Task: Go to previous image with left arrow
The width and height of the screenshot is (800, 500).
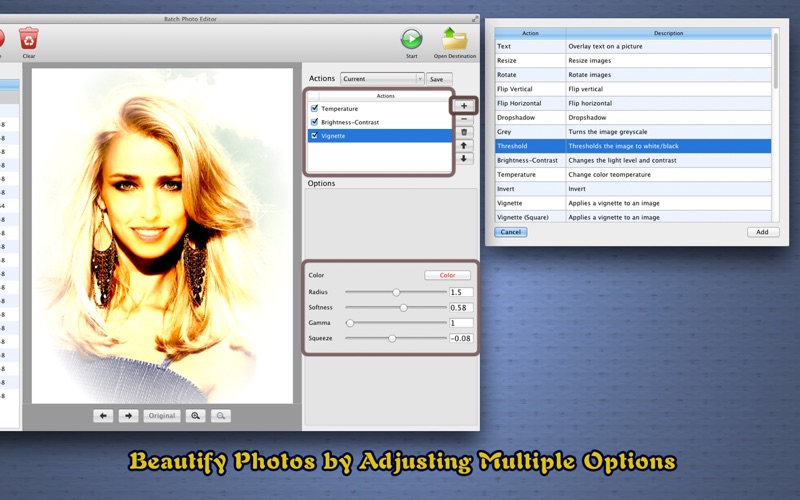Action: point(103,415)
